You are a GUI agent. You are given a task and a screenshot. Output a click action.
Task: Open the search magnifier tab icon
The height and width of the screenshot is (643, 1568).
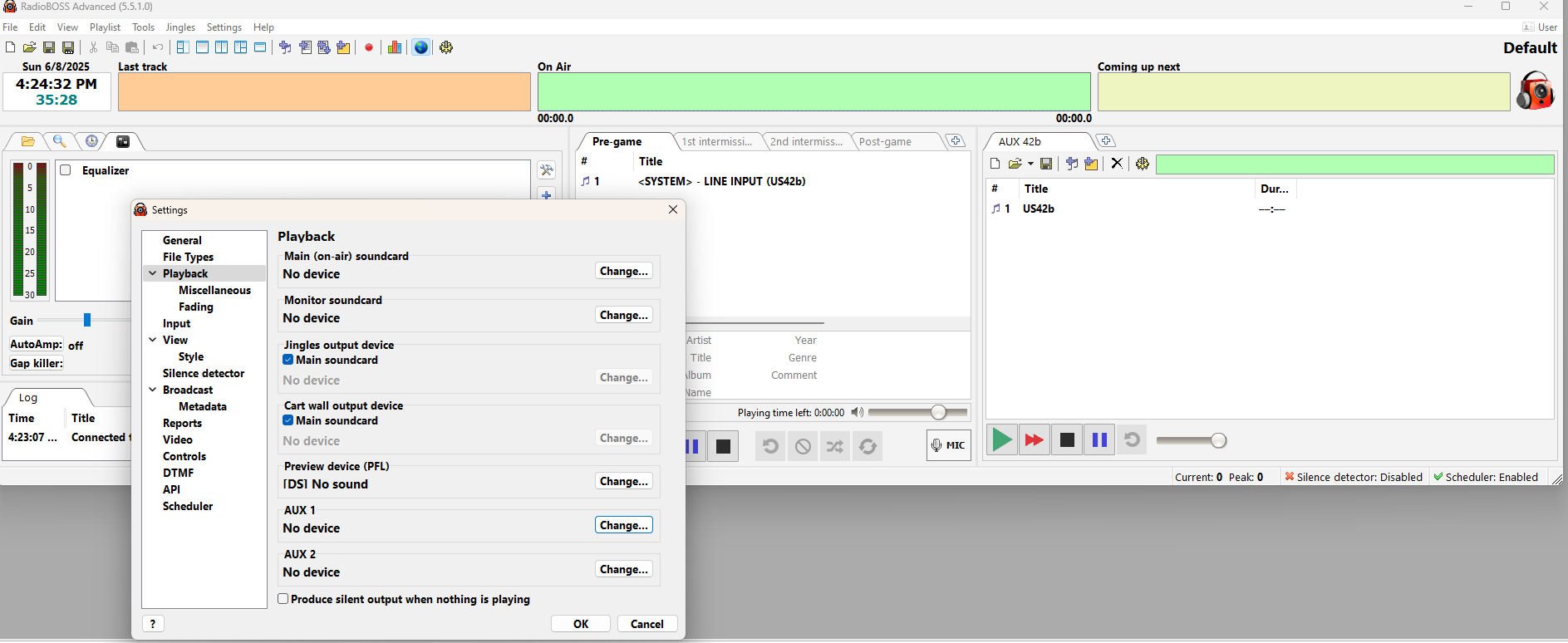[59, 141]
